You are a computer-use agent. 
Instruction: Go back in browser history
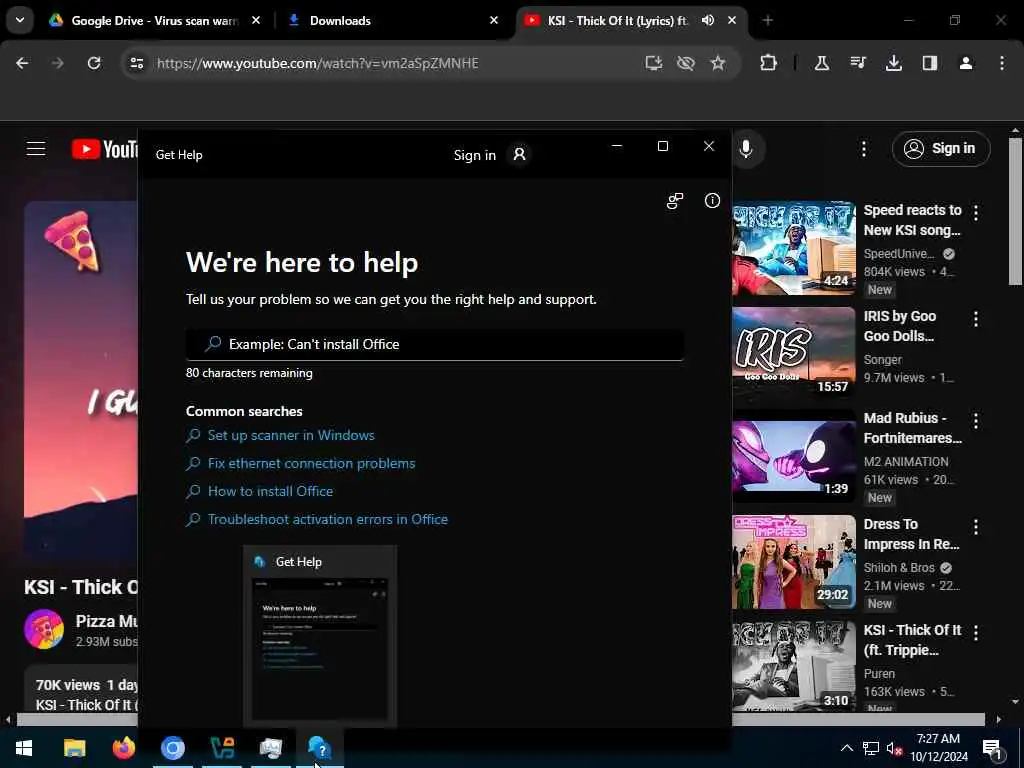point(22,63)
